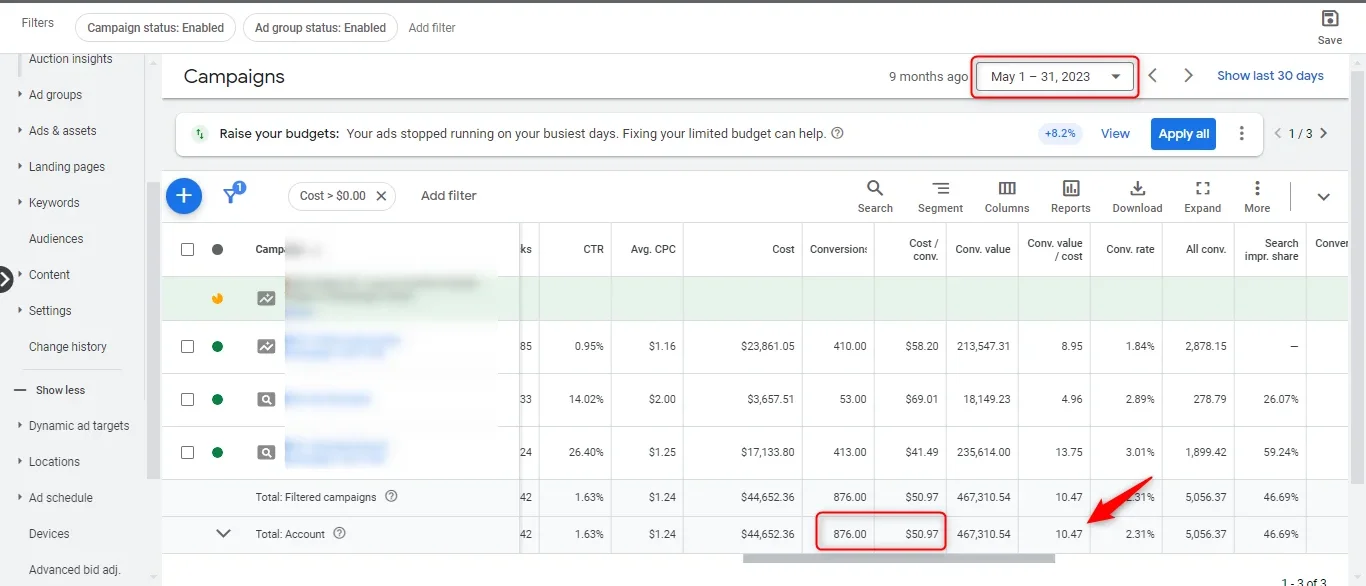
Task: Click the +8.2% recommendation badge
Action: click(1060, 133)
